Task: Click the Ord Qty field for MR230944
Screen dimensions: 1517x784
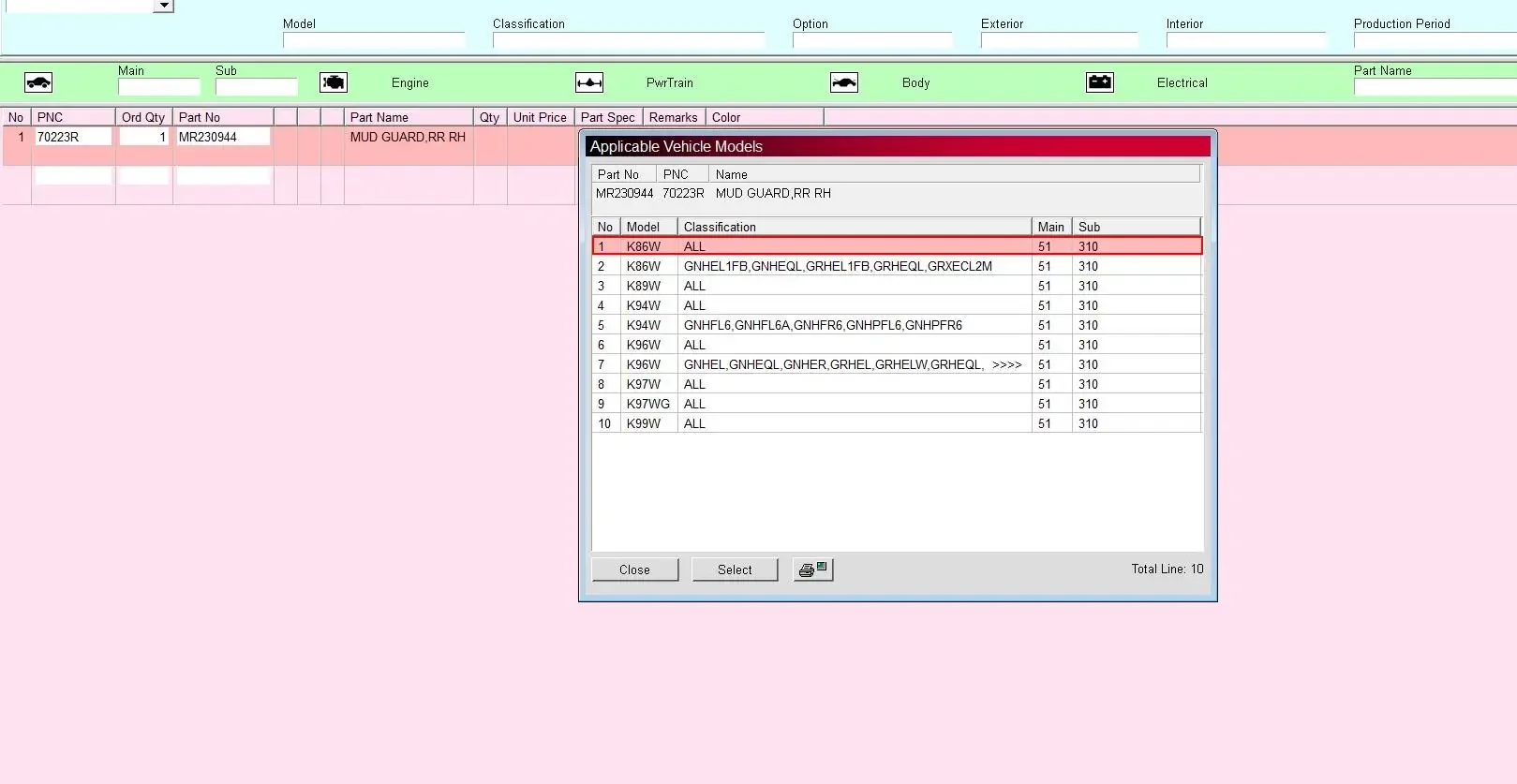Action: tap(144, 137)
